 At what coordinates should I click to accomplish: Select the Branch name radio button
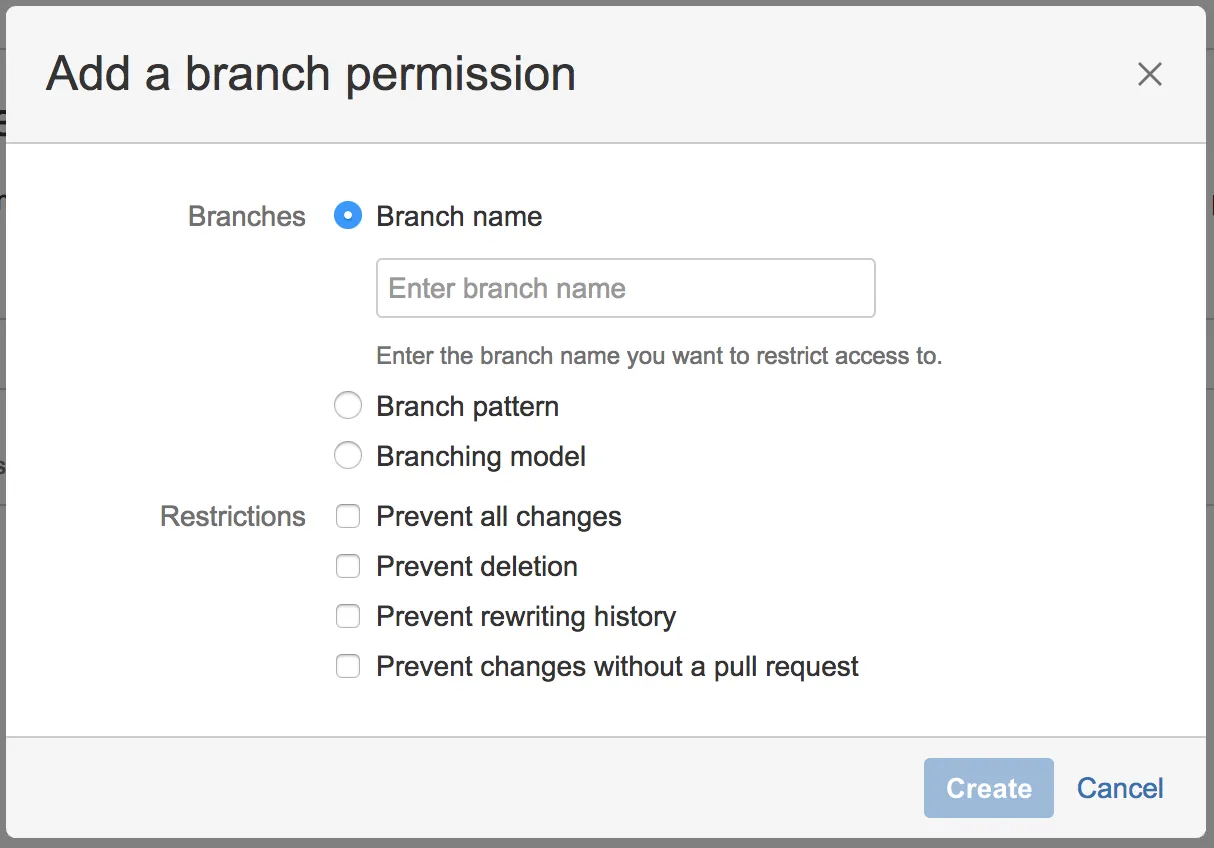click(348, 216)
